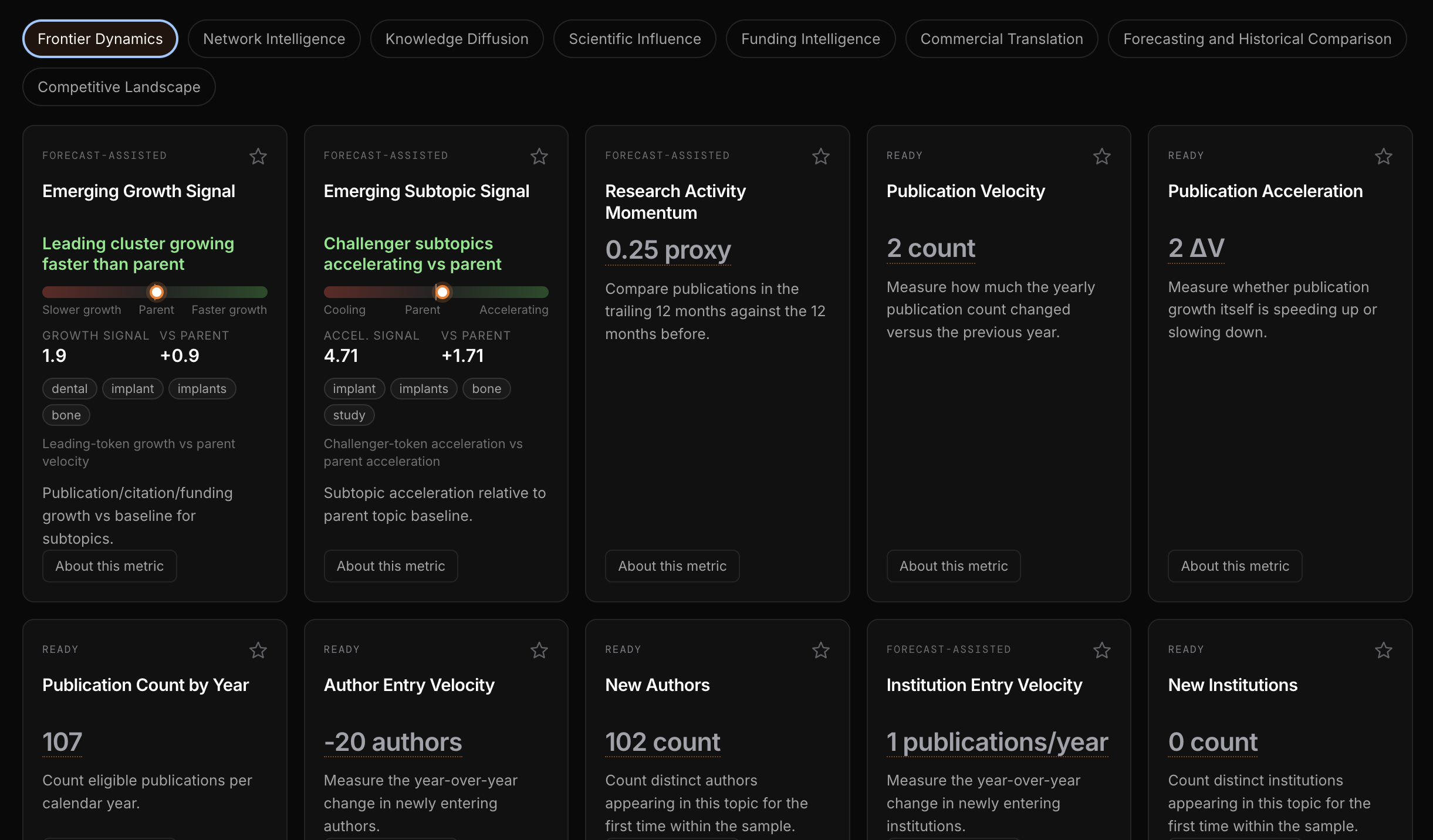The height and width of the screenshot is (840, 1433).
Task: Click the -20 authors value
Action: (x=393, y=742)
